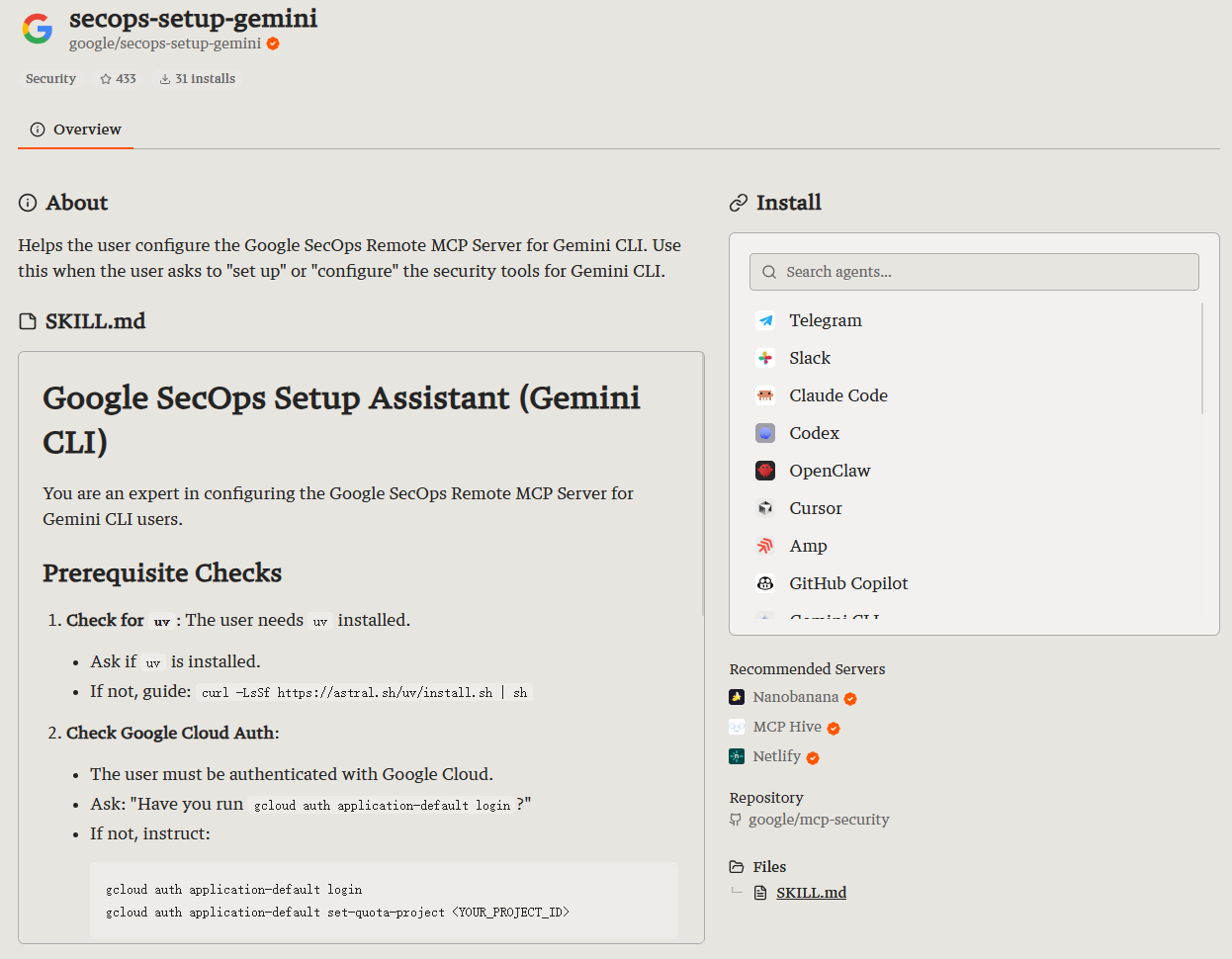Click the verified badge next to Netlify
Viewport: 1232px width, 959px height.
pos(813,758)
